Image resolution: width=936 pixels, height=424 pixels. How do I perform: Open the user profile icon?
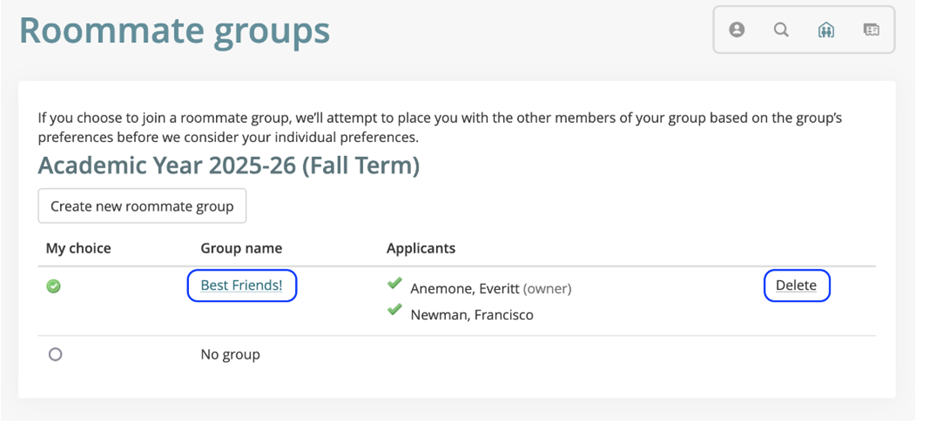(x=737, y=30)
